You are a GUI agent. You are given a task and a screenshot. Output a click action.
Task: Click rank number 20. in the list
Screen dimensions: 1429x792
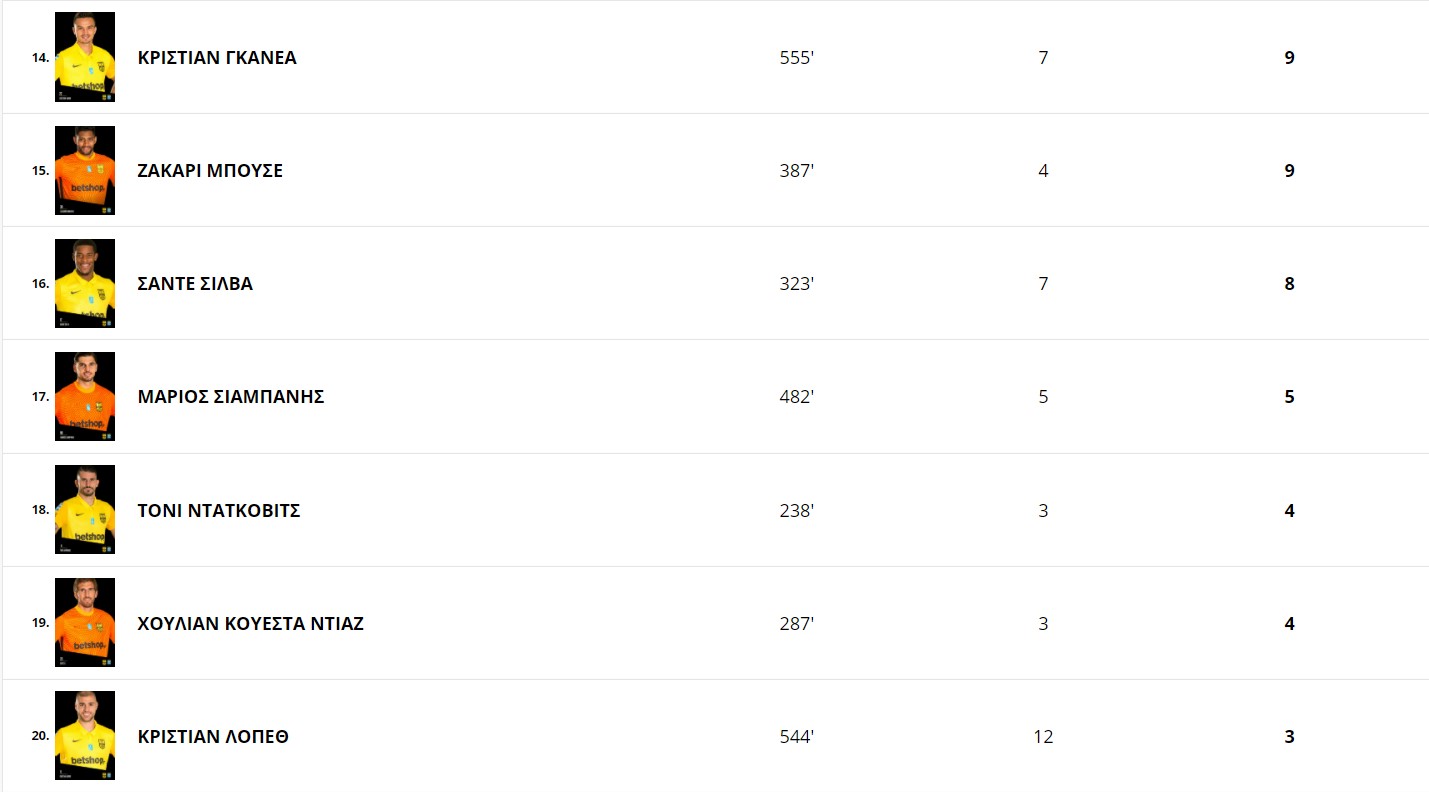tap(41, 736)
